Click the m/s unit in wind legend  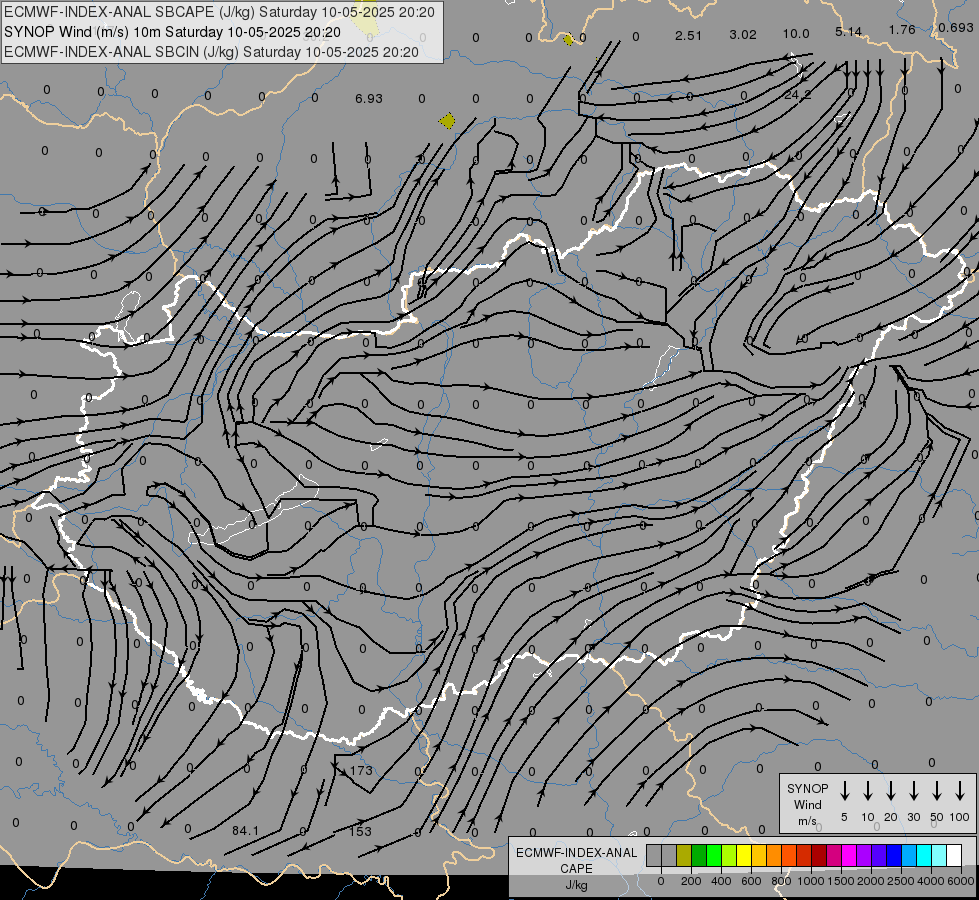(807, 821)
